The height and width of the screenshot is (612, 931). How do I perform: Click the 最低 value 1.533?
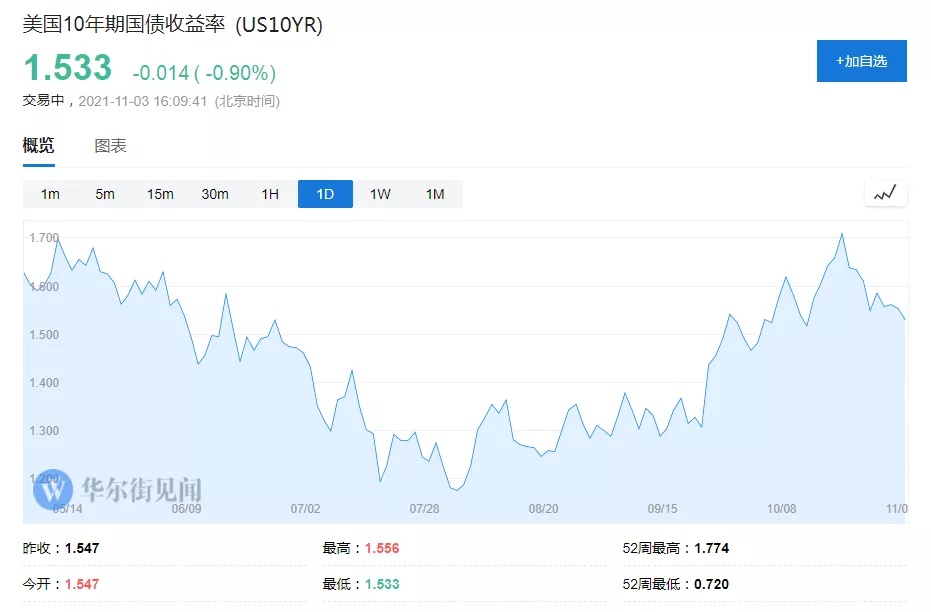click(382, 584)
